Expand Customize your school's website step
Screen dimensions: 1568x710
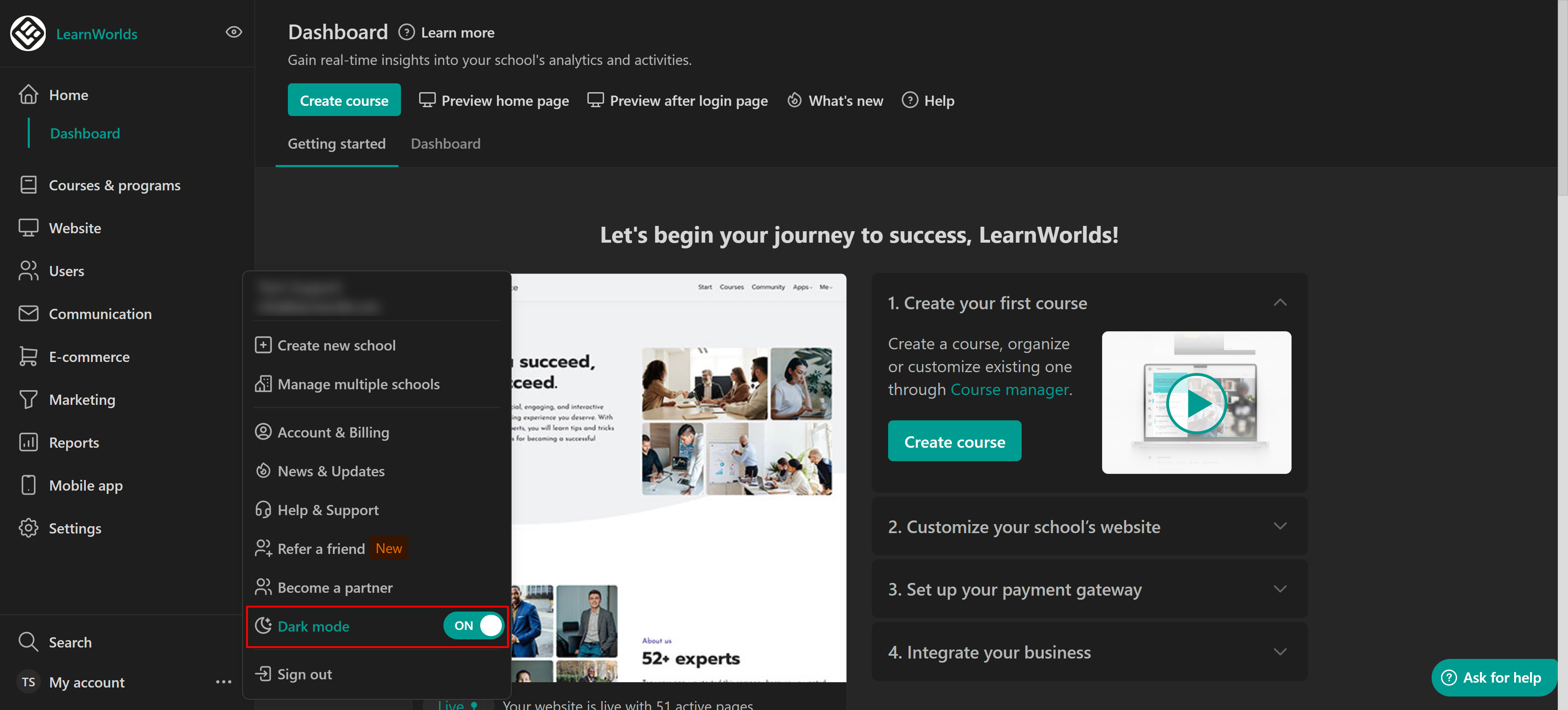(1279, 526)
